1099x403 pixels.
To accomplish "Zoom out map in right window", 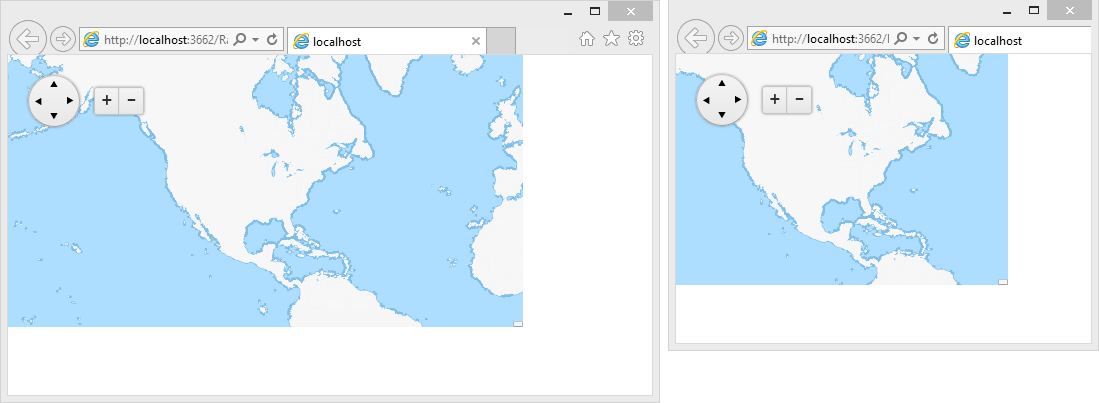I will (x=799, y=100).
